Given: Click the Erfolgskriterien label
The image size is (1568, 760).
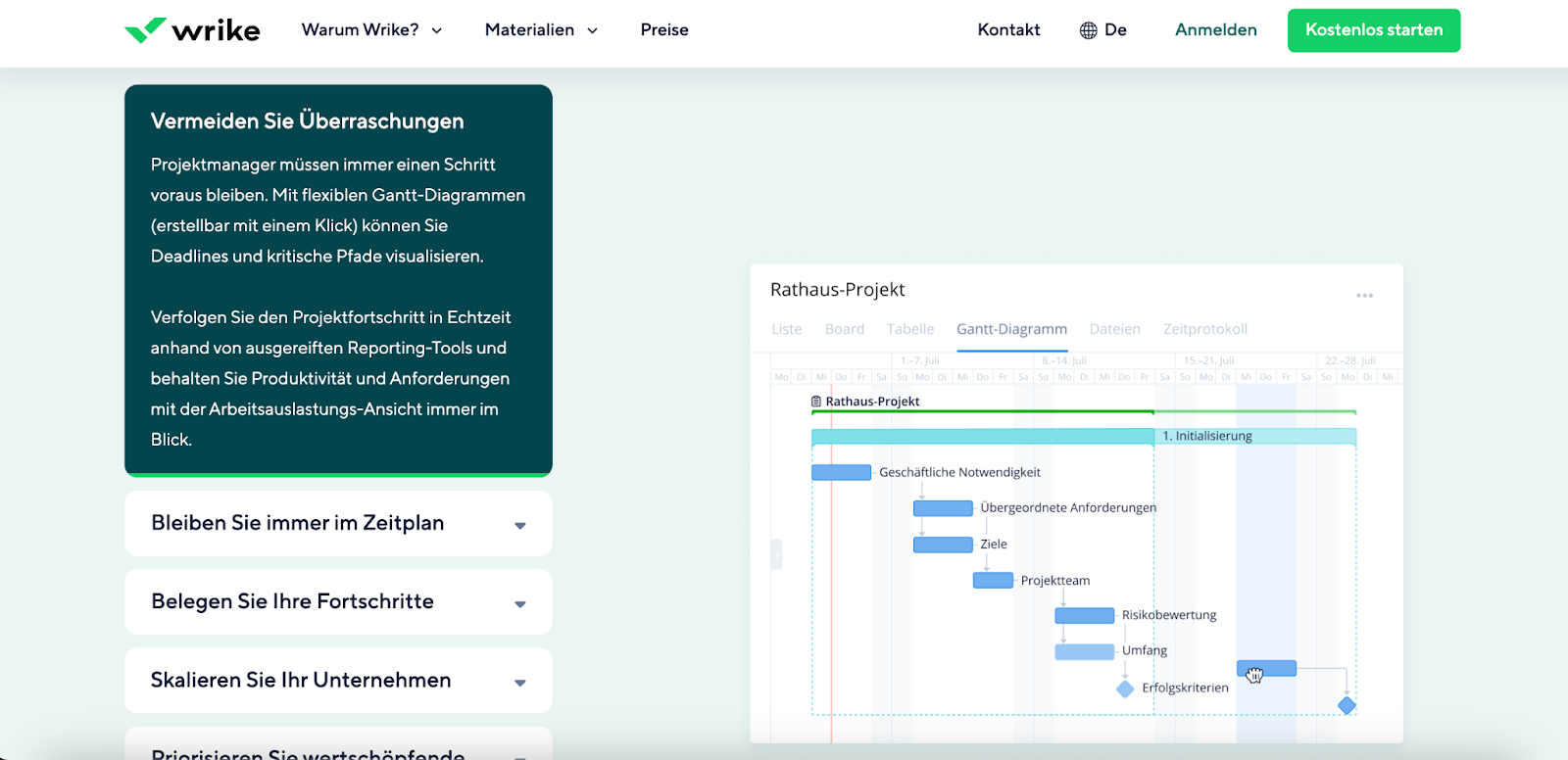Looking at the screenshot, I should coord(1185,689).
